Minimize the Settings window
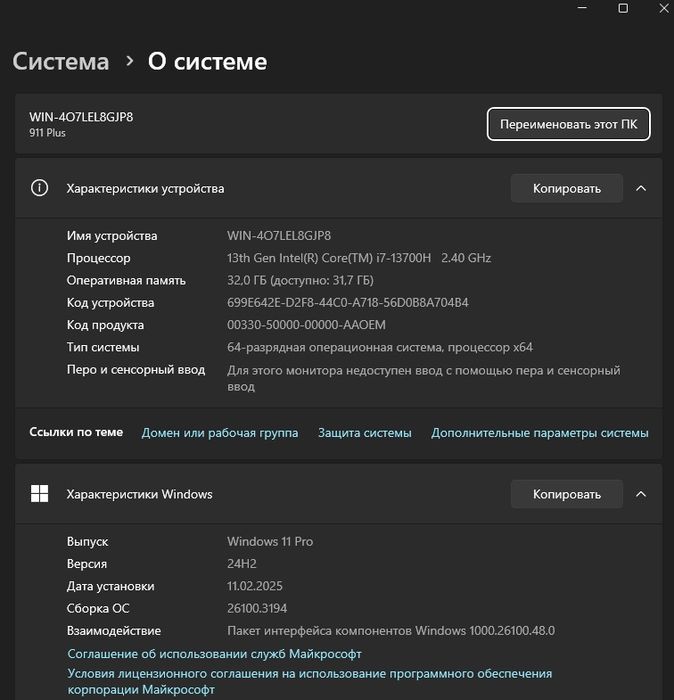The image size is (674, 700). [582, 8]
